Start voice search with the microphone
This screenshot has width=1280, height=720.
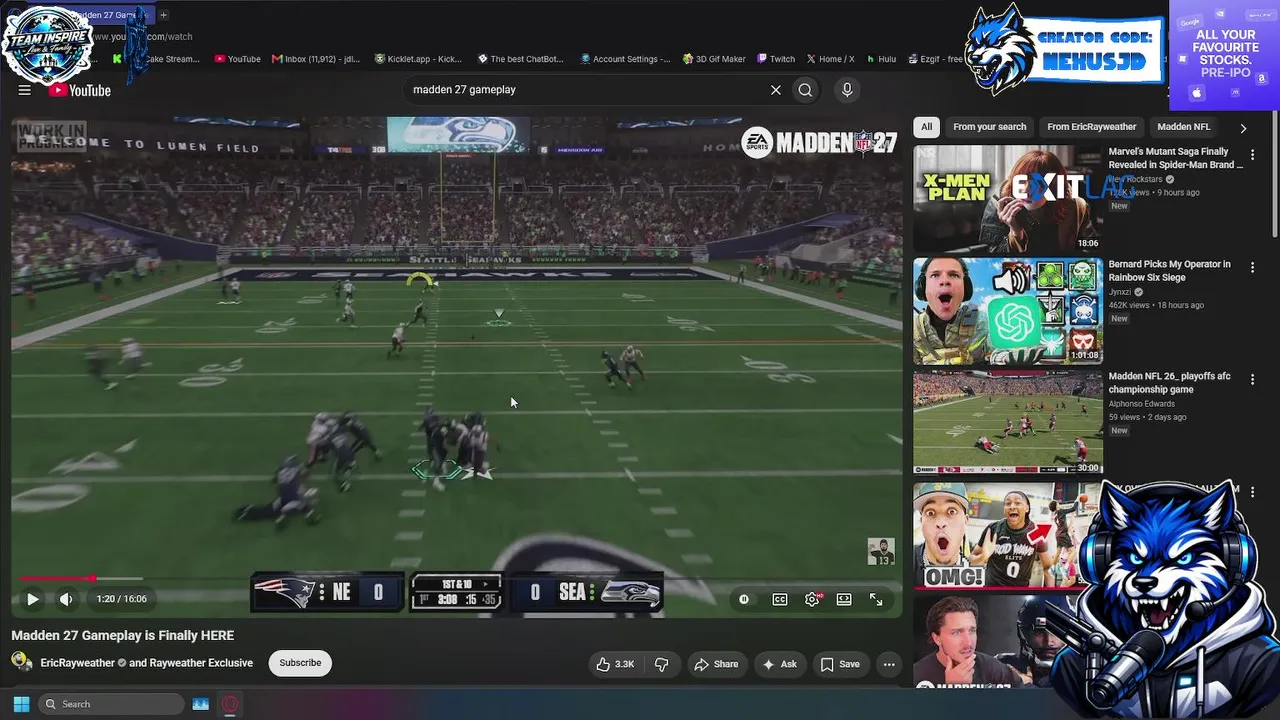847,90
